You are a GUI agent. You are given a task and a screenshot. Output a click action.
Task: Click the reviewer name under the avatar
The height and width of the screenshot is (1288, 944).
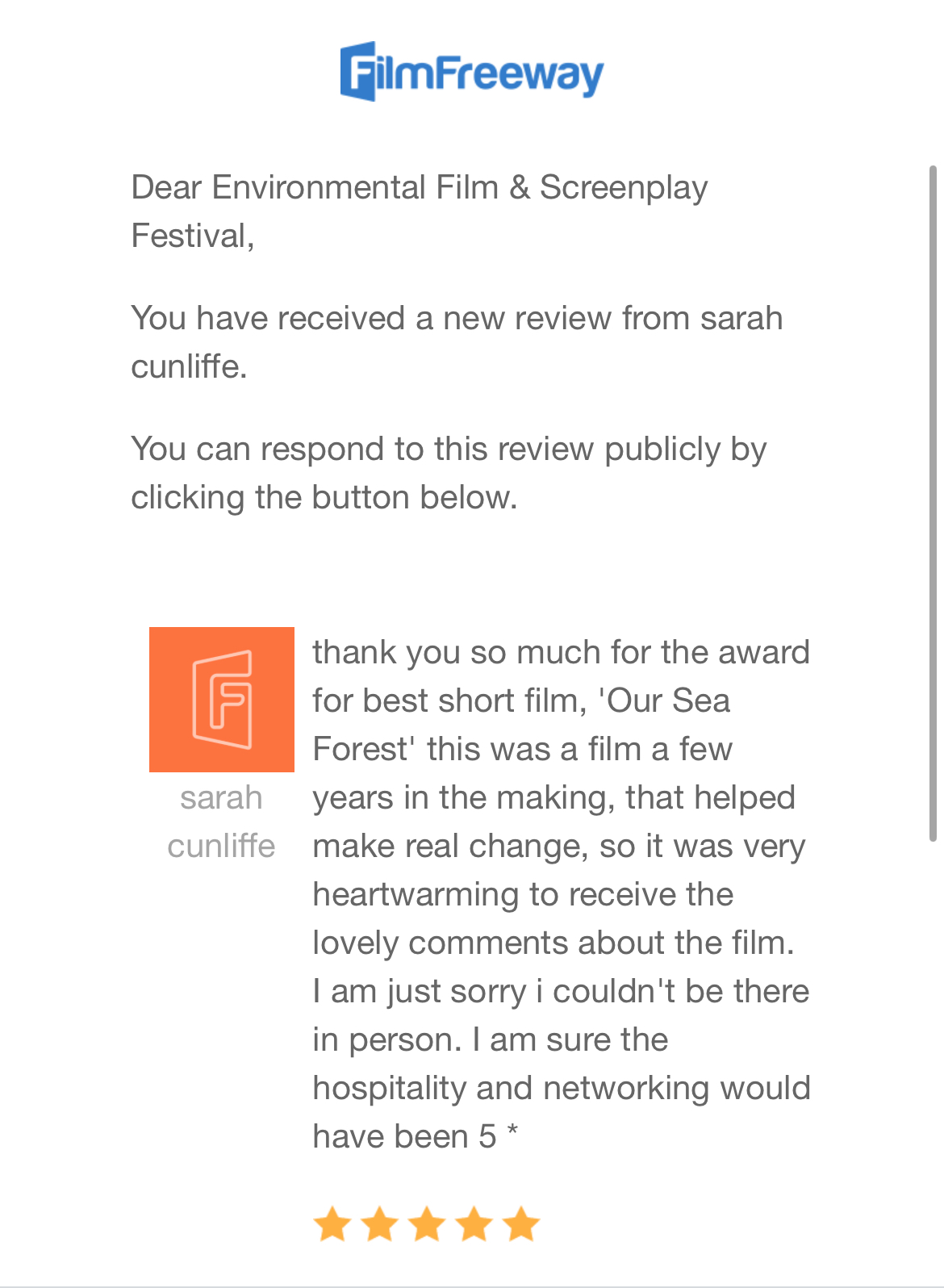222,822
